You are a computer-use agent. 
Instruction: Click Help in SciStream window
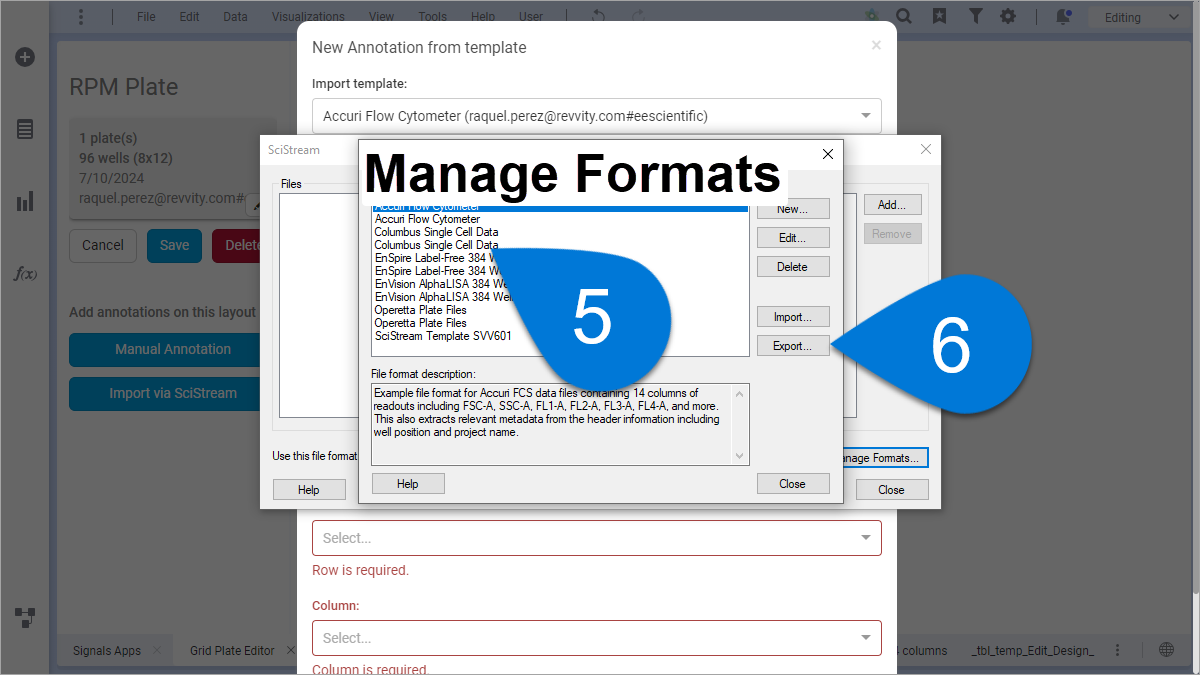click(309, 490)
